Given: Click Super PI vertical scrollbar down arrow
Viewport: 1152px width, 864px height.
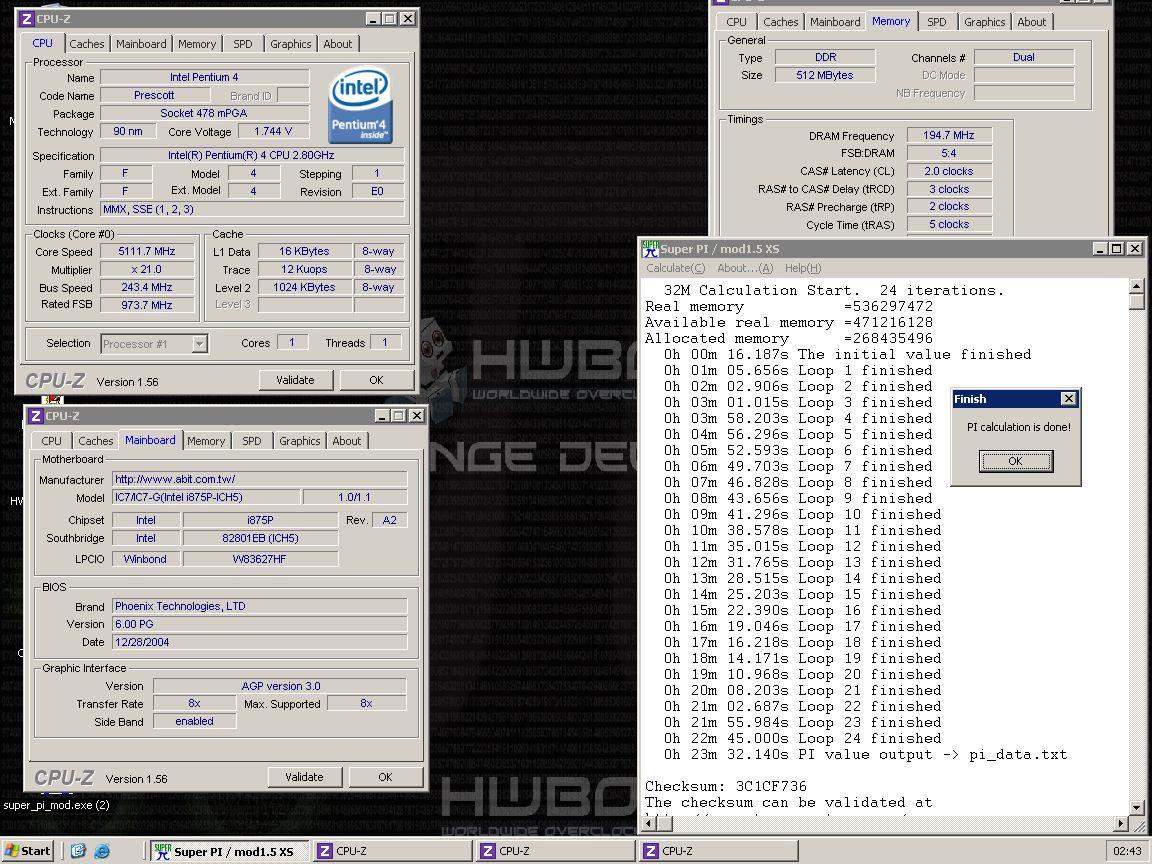Looking at the screenshot, I should coord(1136,808).
